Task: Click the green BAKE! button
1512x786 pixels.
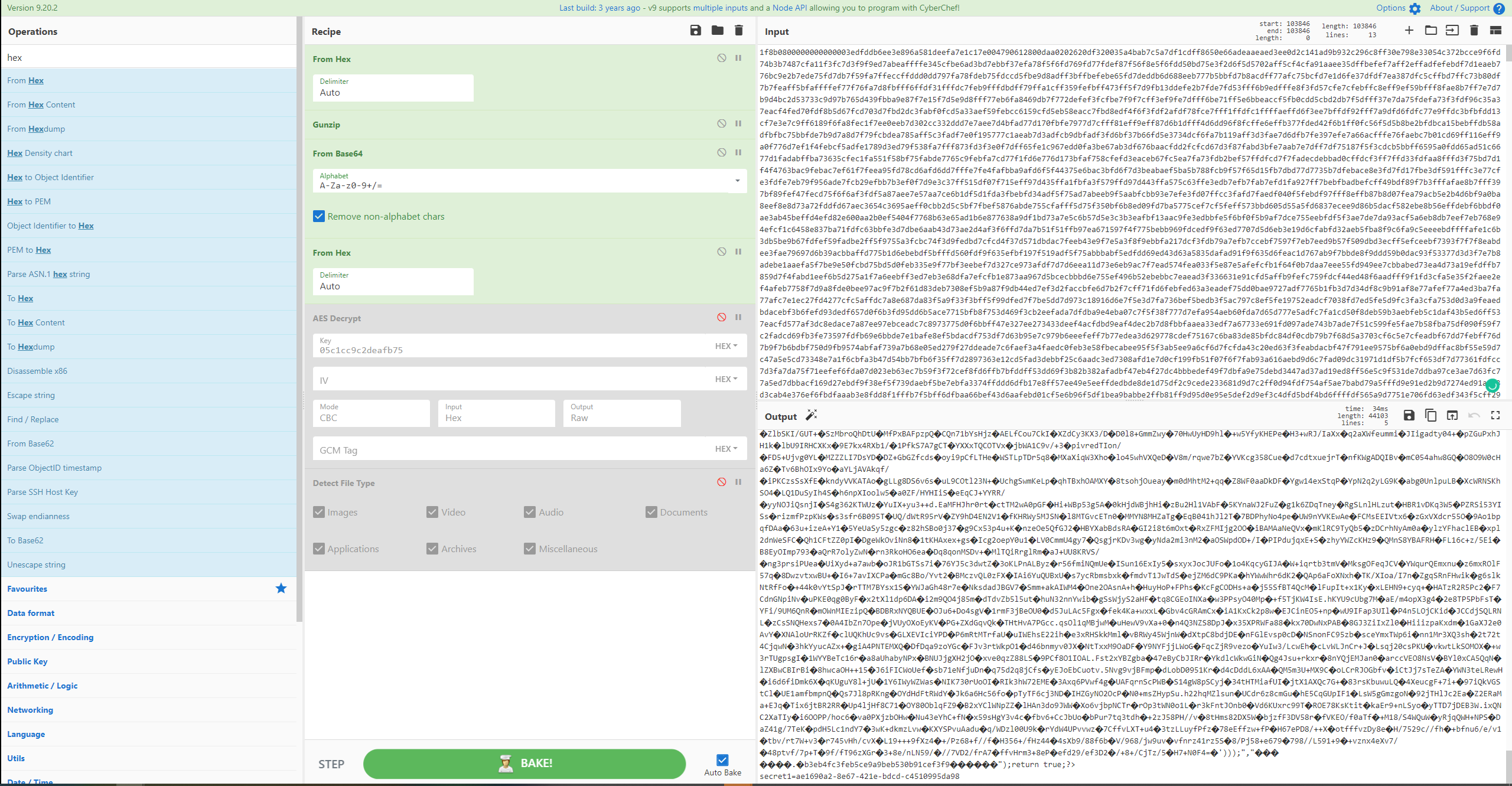Action: pyautogui.click(x=524, y=764)
